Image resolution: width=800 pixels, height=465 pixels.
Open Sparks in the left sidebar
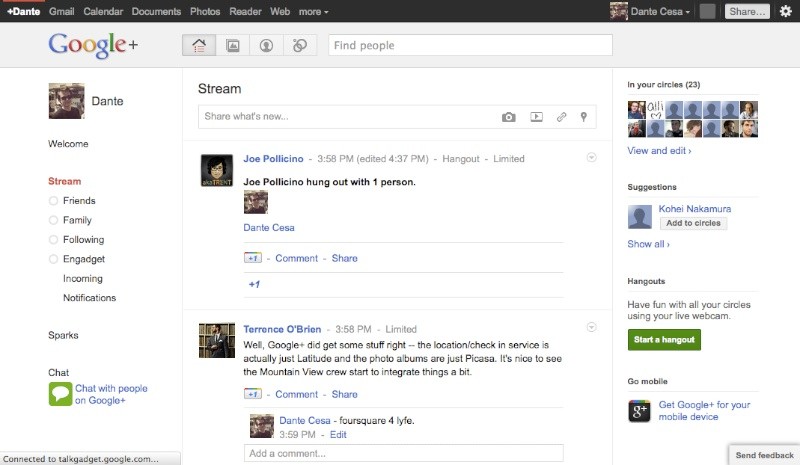tap(63, 335)
